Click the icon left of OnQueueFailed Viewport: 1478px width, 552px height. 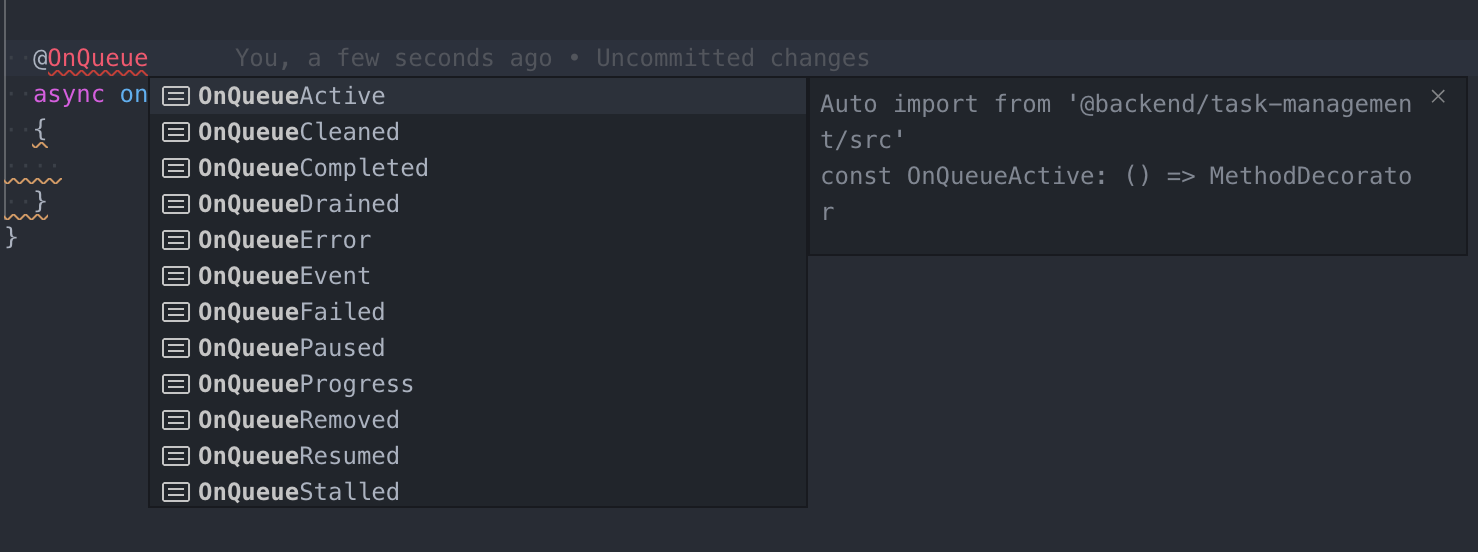[x=176, y=312]
